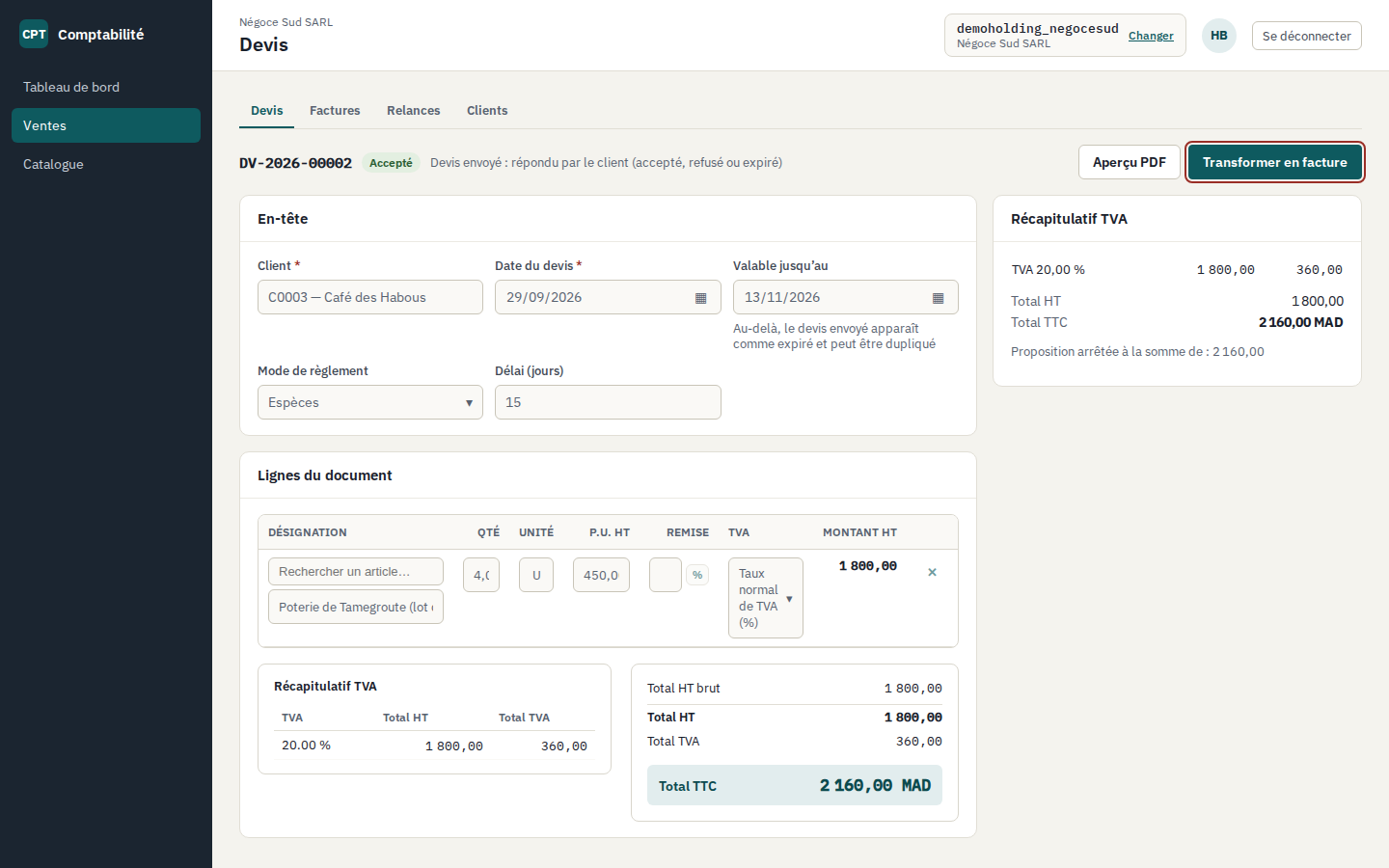Go to the Clients tab
This screenshot has width=1389, height=868.
[x=487, y=111]
